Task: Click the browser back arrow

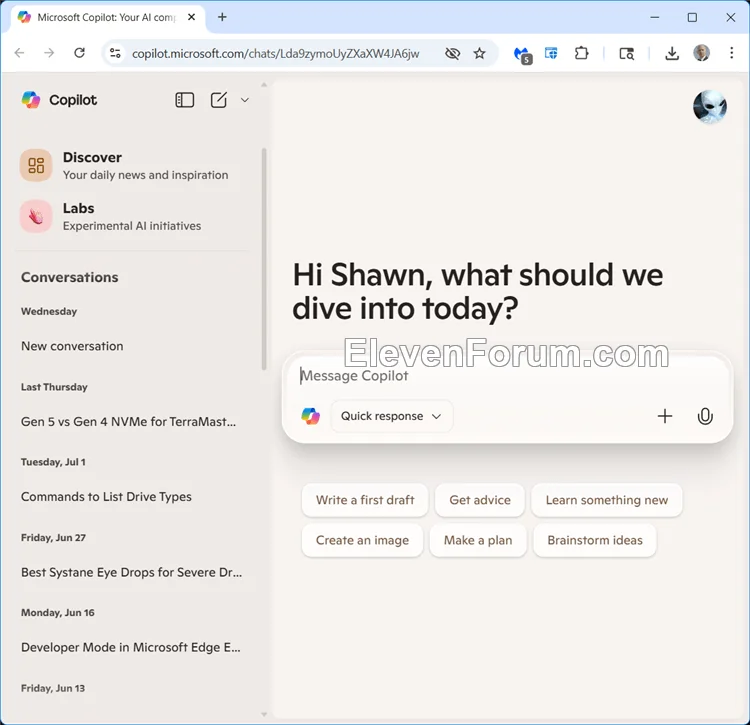Action: coord(20,53)
